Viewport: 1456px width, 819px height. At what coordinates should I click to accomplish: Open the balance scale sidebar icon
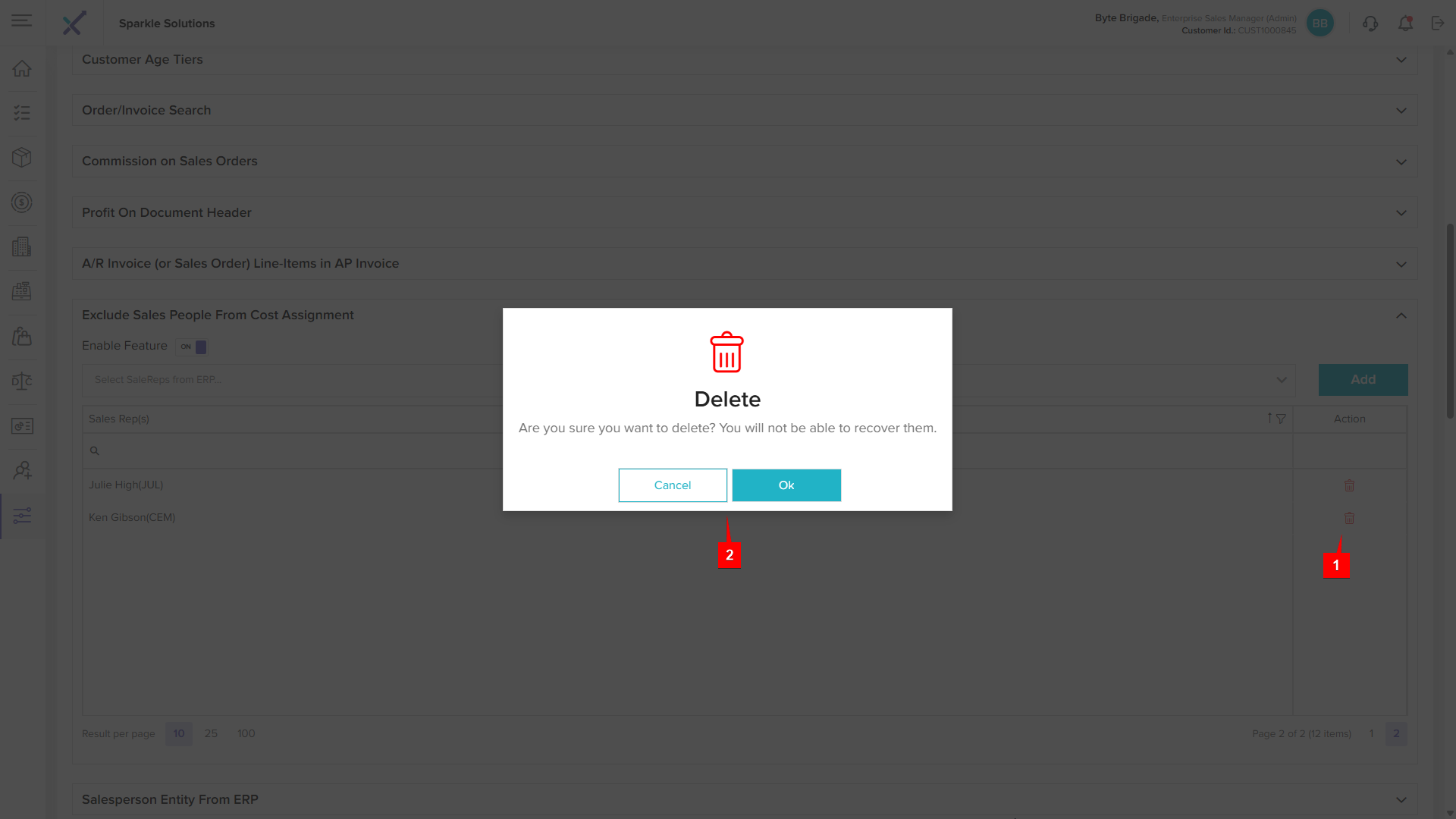click(22, 381)
